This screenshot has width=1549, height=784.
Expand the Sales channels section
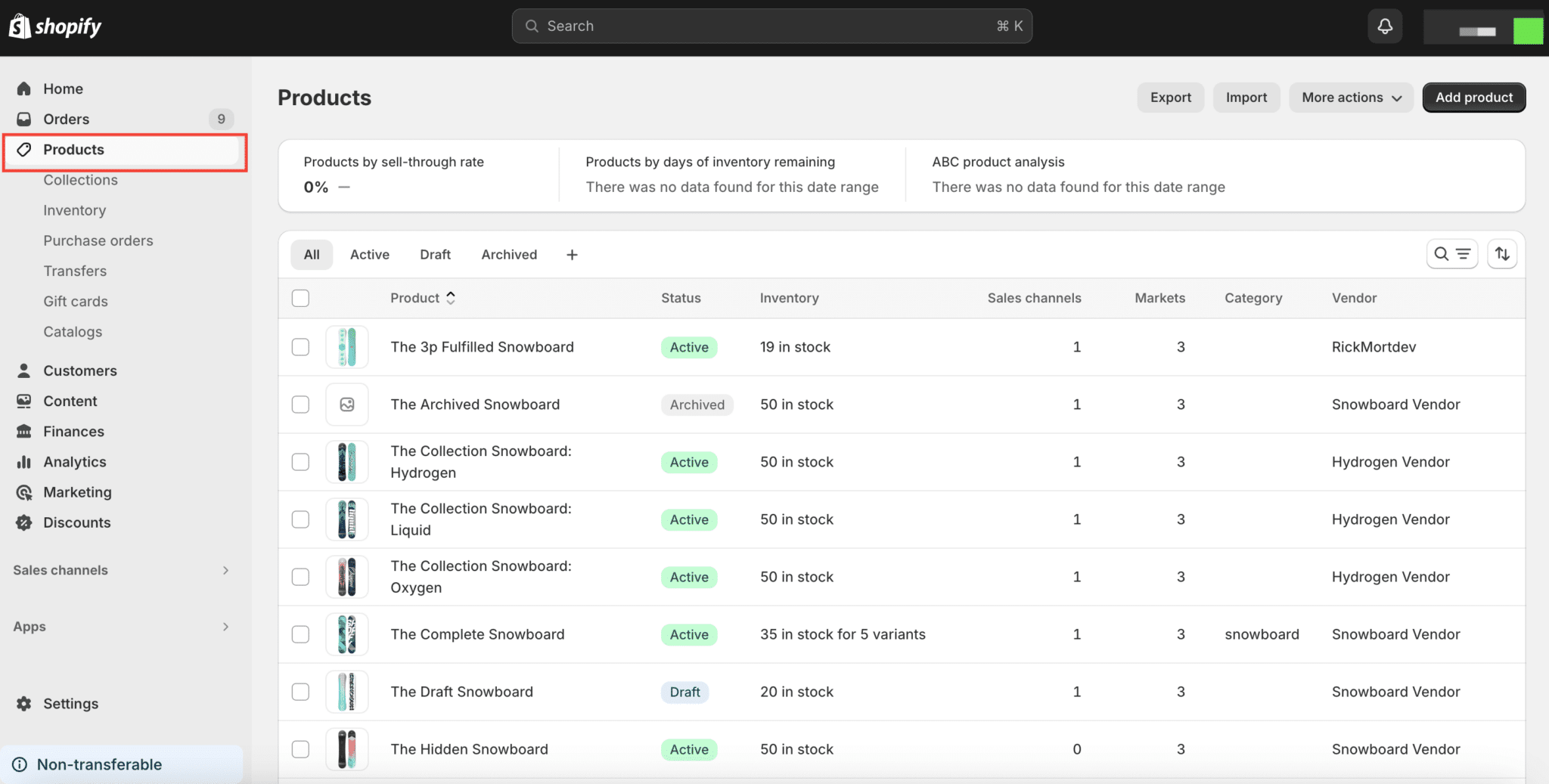click(225, 570)
